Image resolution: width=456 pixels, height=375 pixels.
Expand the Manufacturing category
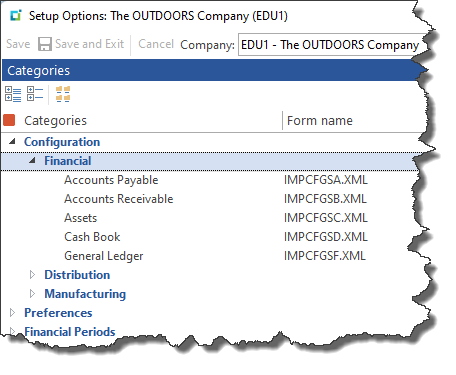pos(32,294)
